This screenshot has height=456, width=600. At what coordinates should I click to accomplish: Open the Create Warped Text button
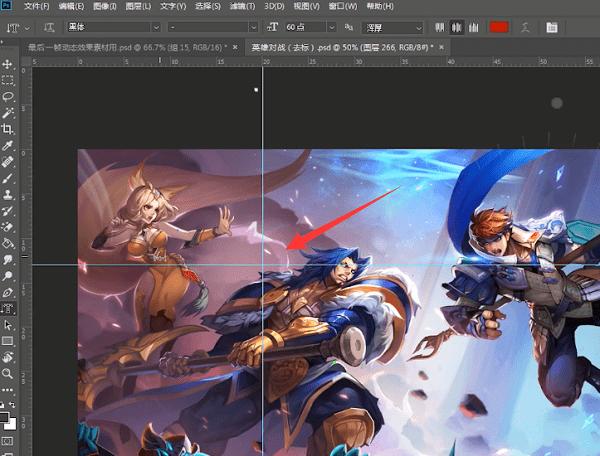pyautogui.click(x=525, y=27)
